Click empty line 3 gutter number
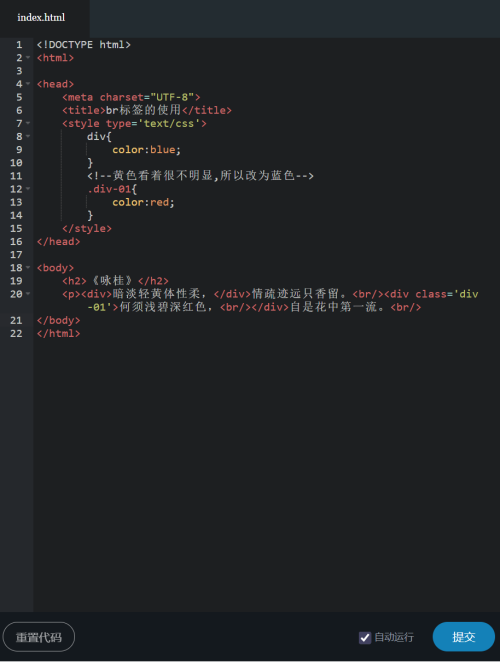Viewport: 500px width, 664px height. [19, 71]
